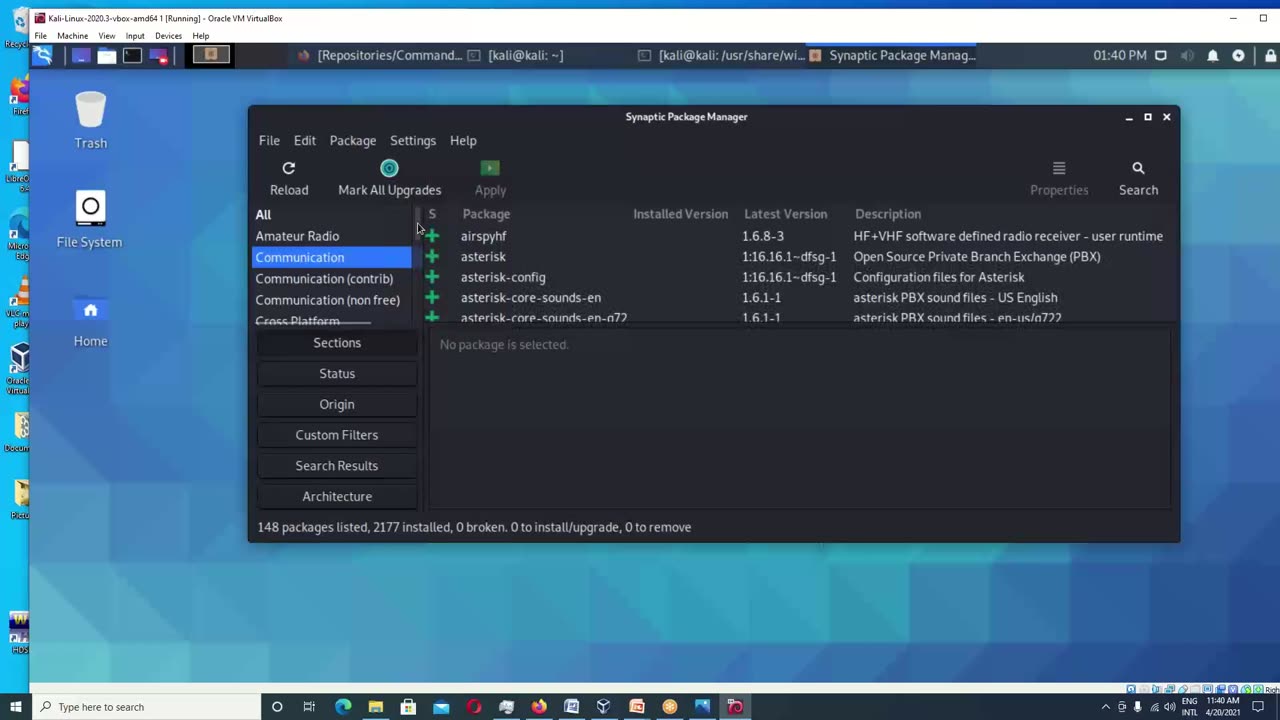Viewport: 1280px width, 720px height.
Task: Open Trash on the Kali desktop
Action: tap(90, 120)
